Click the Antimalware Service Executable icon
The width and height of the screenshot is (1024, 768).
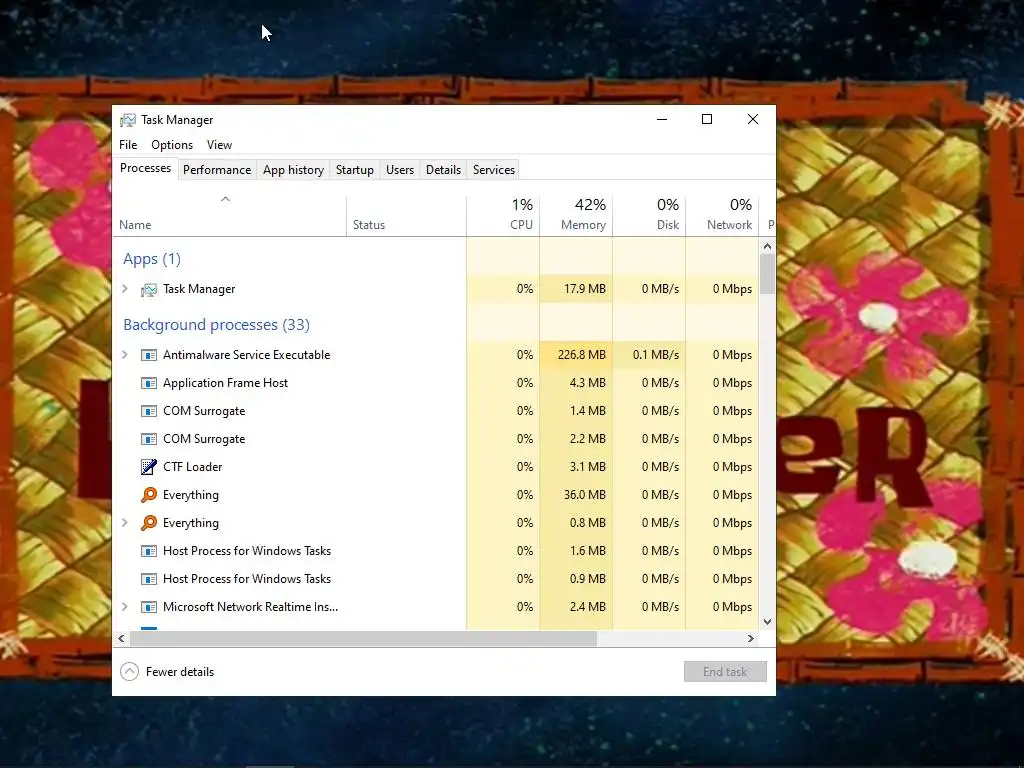click(x=149, y=355)
